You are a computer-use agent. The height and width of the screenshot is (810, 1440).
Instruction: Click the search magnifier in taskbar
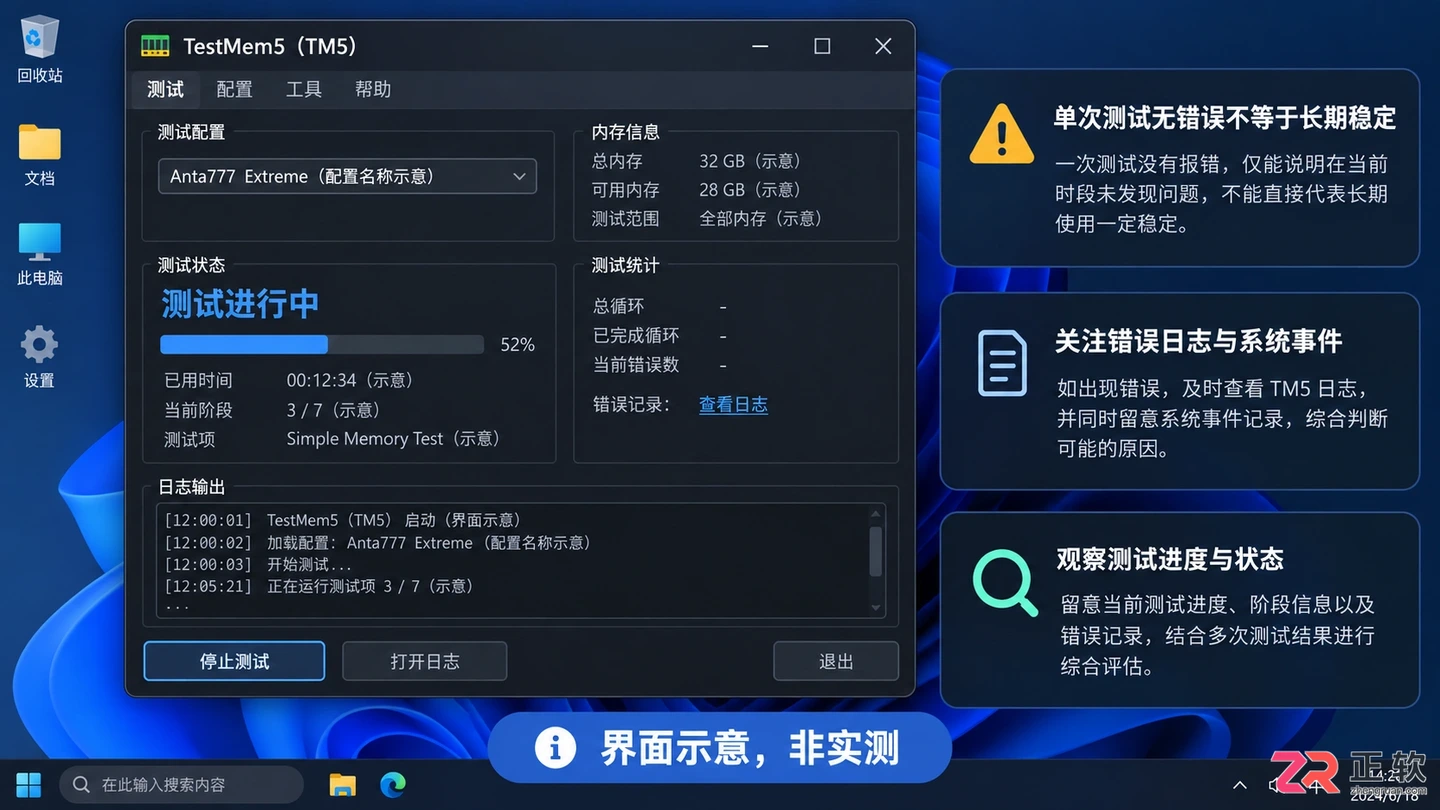[81, 785]
